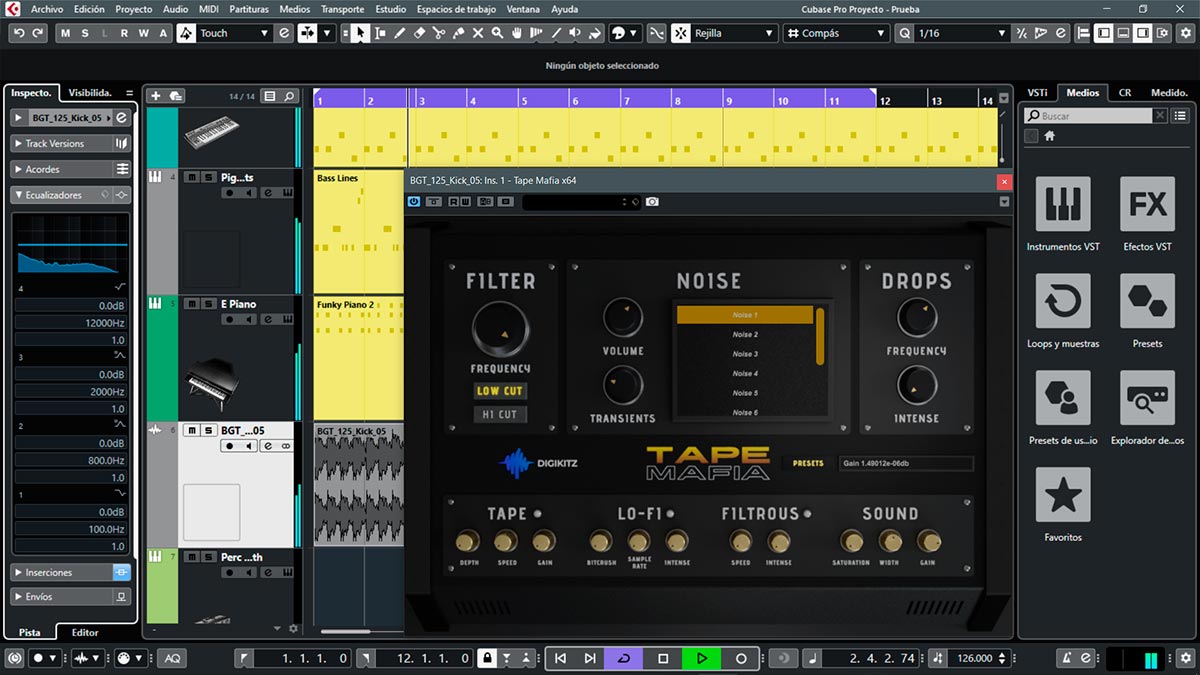The height and width of the screenshot is (675, 1200).
Task: Open the Proyecto menu
Action: (134, 9)
